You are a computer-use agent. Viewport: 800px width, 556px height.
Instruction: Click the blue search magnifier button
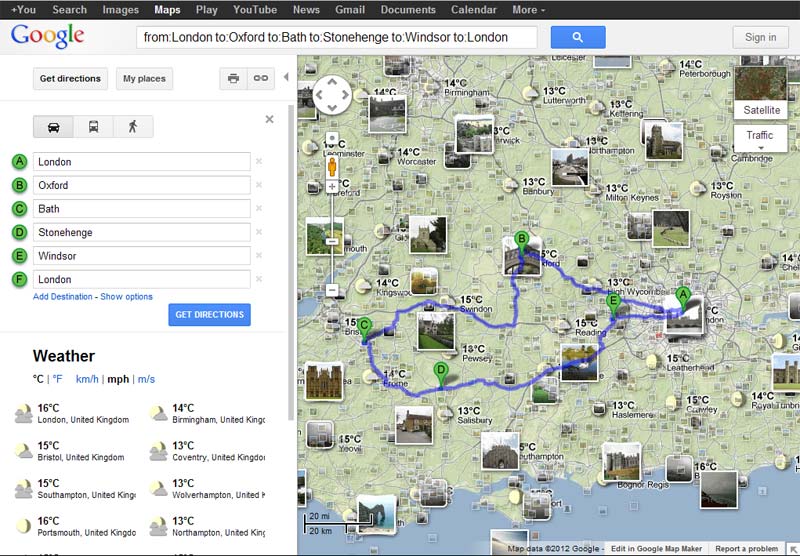pos(578,37)
